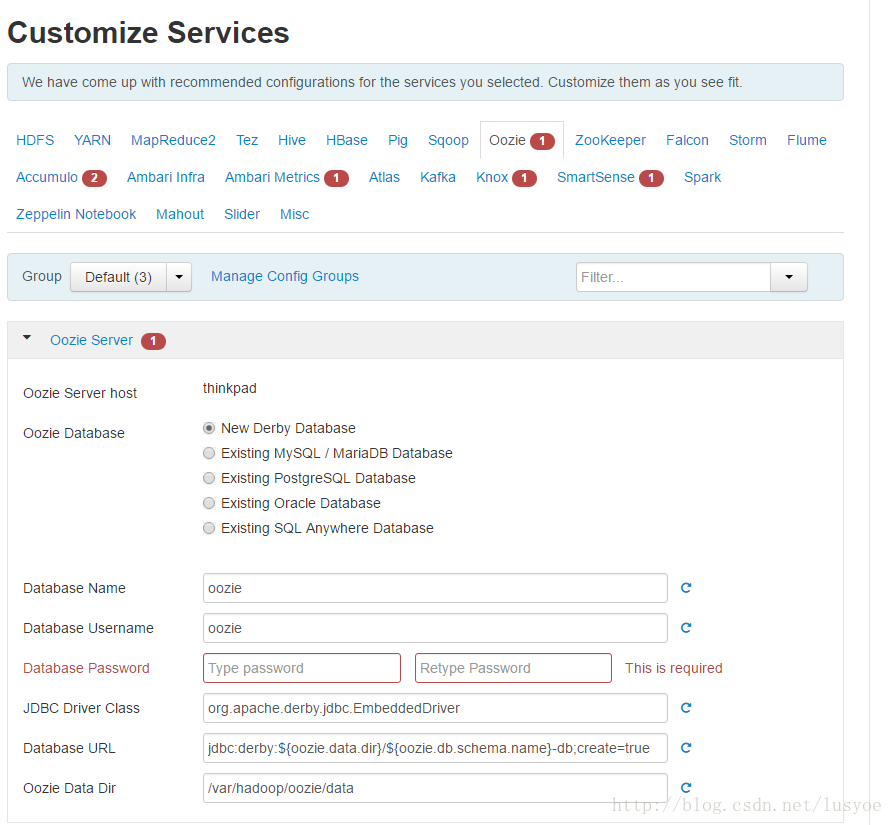Focus the Type password field
Screen dimensions: 893x825
point(302,668)
